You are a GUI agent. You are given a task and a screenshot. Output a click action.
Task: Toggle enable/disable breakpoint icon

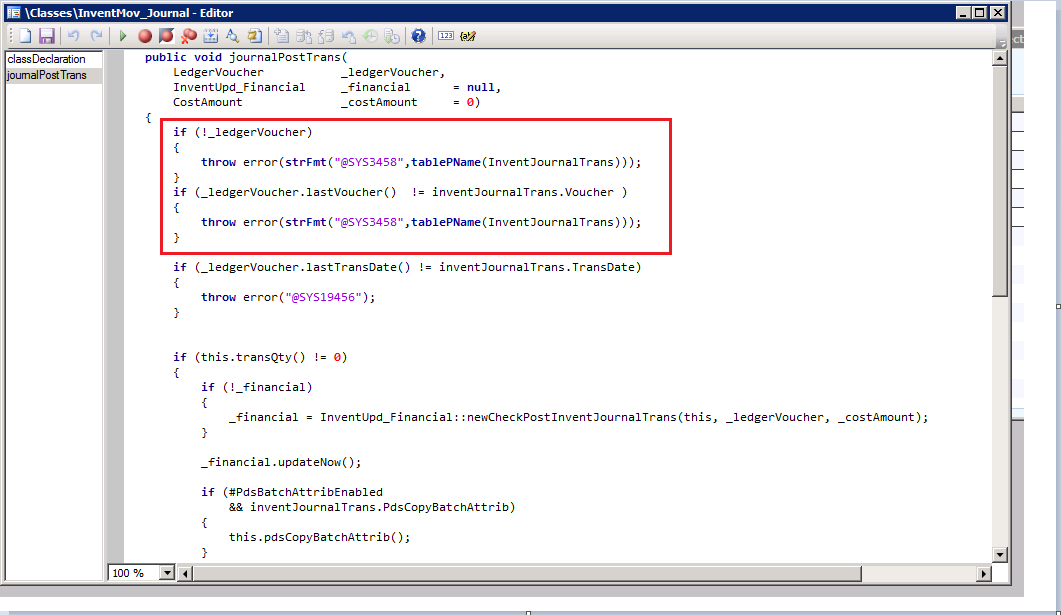(x=166, y=36)
